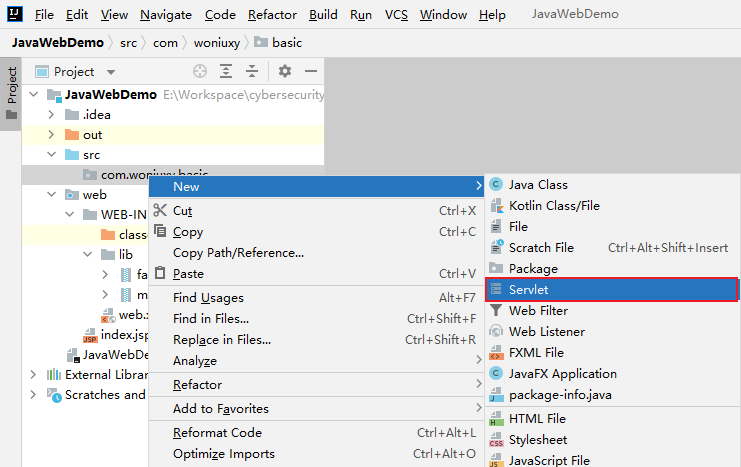The image size is (741, 467).
Task: Click the FXML File icon
Action: (496, 353)
